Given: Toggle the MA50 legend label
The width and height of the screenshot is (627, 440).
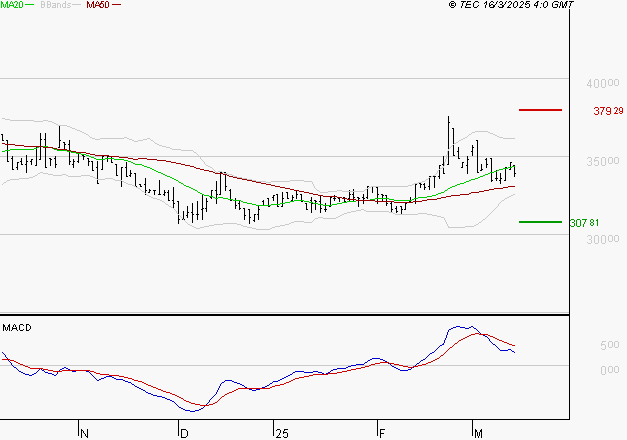Looking at the screenshot, I should [x=98, y=6].
